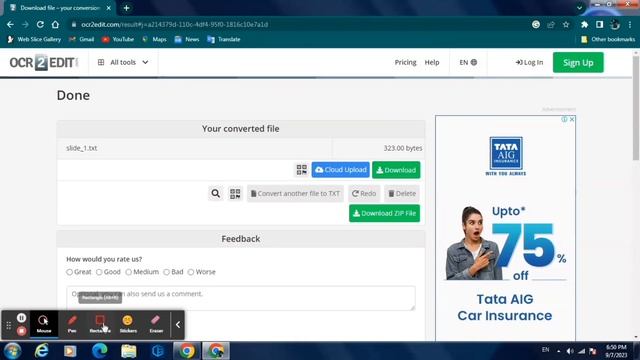
Task: Bookmark this page with the star icon
Action: (566, 24)
